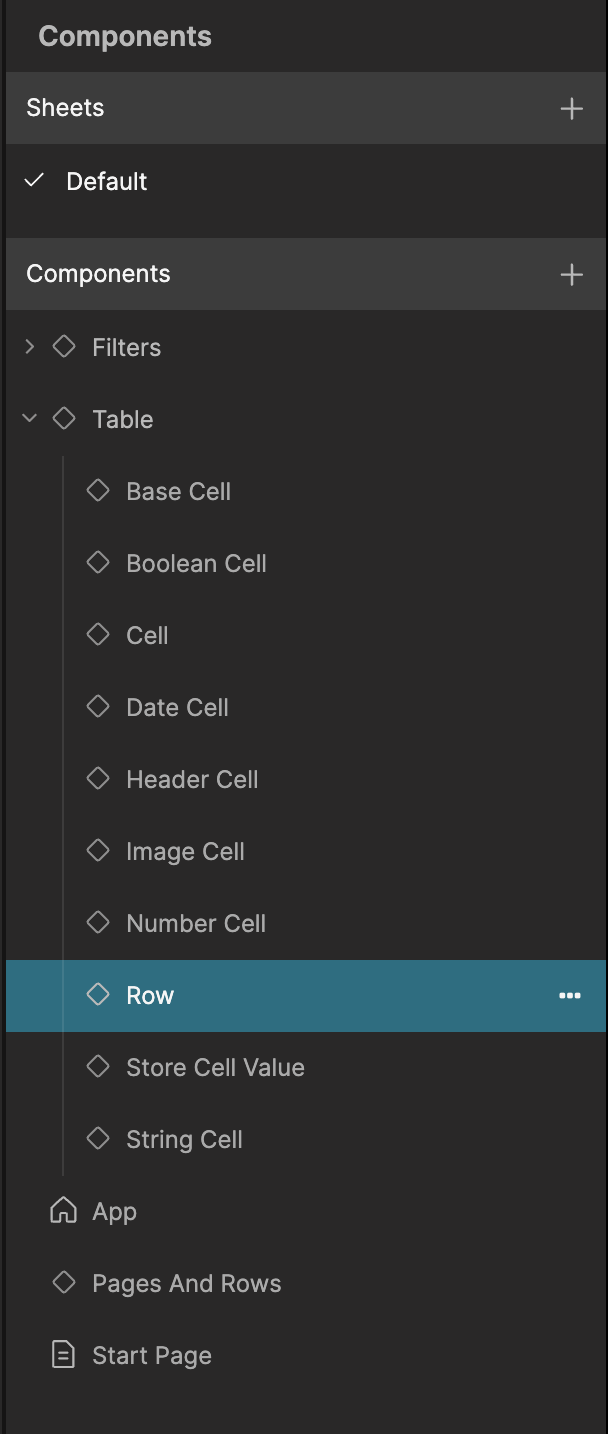Add a new component with plus icon
Image resolution: width=608 pixels, height=1434 pixels.
pyautogui.click(x=571, y=274)
